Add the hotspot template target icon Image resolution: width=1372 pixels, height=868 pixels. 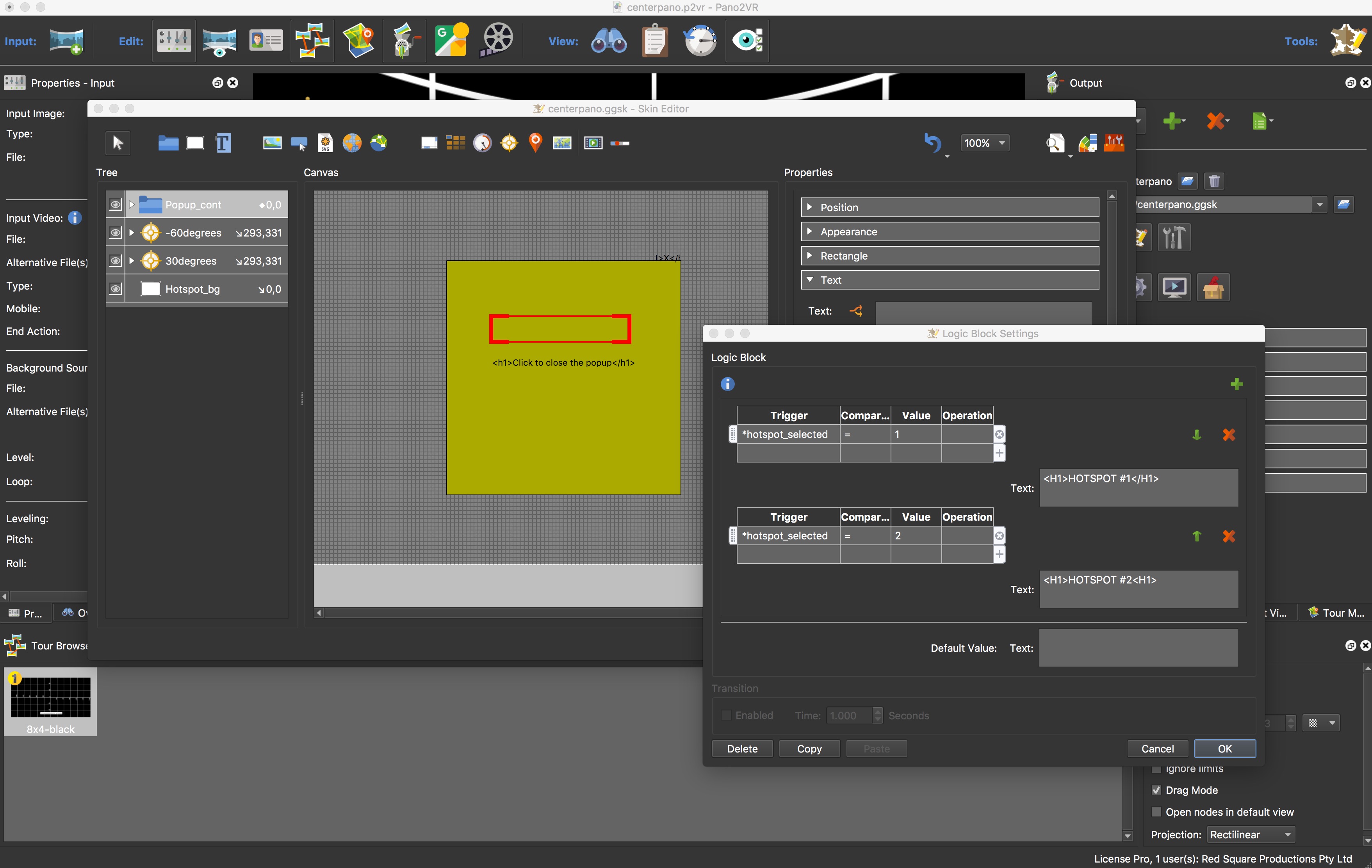509,143
